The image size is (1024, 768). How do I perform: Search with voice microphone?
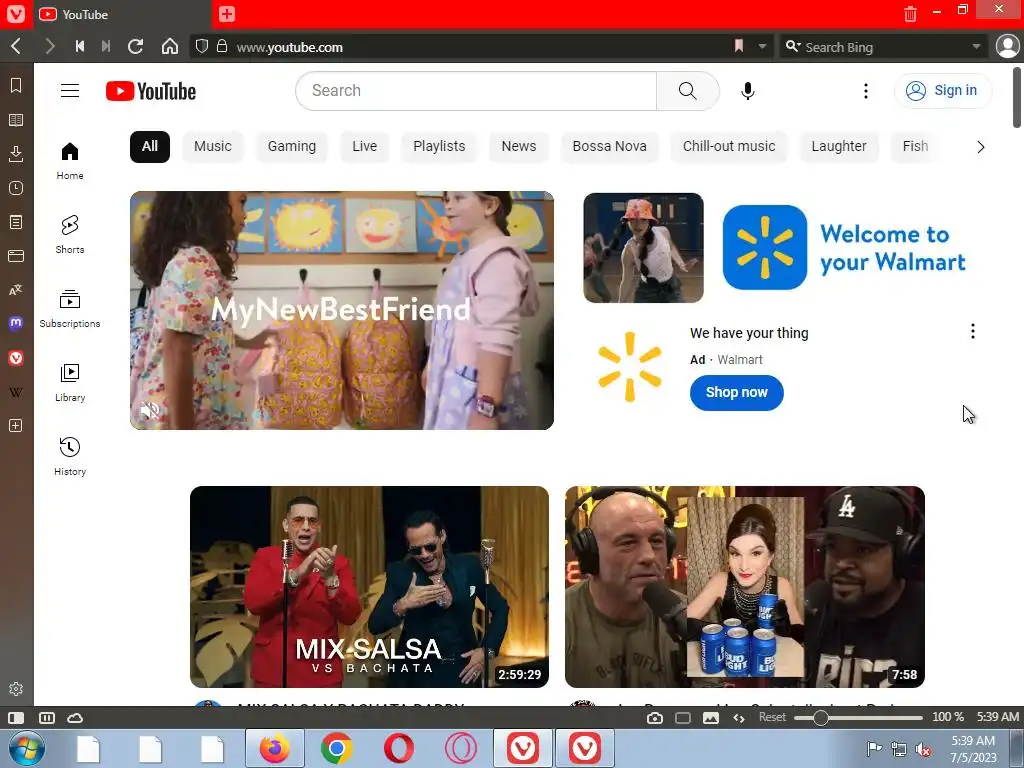click(x=748, y=91)
